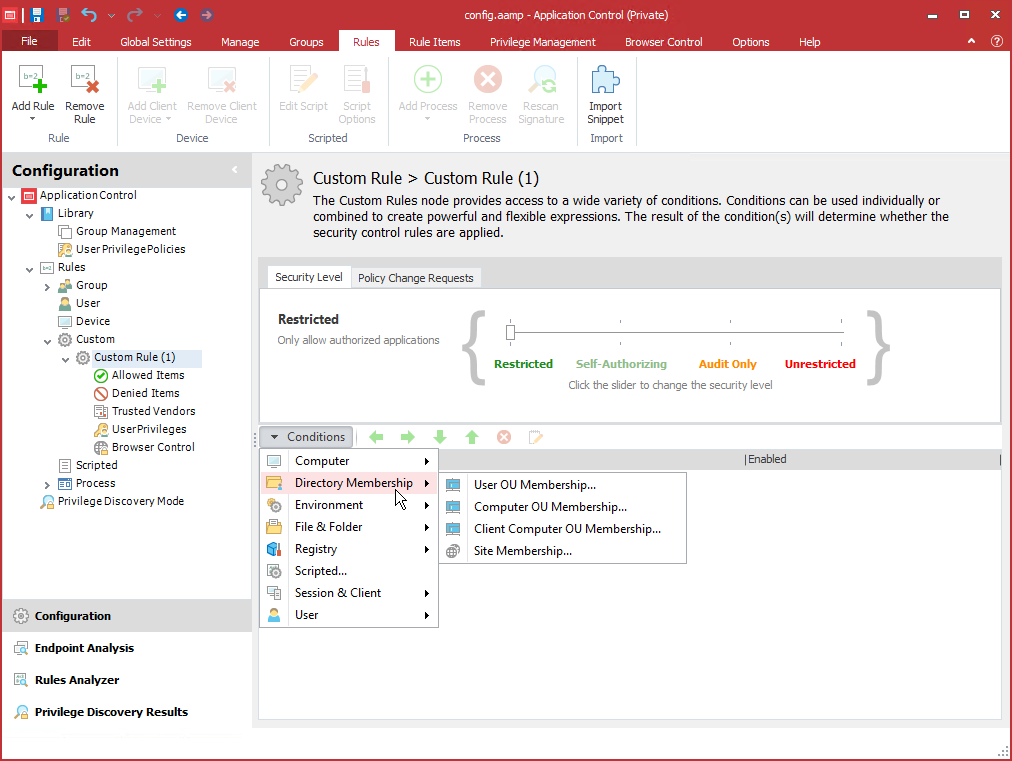Click the Save icon in the title bar

pyautogui.click(x=37, y=15)
